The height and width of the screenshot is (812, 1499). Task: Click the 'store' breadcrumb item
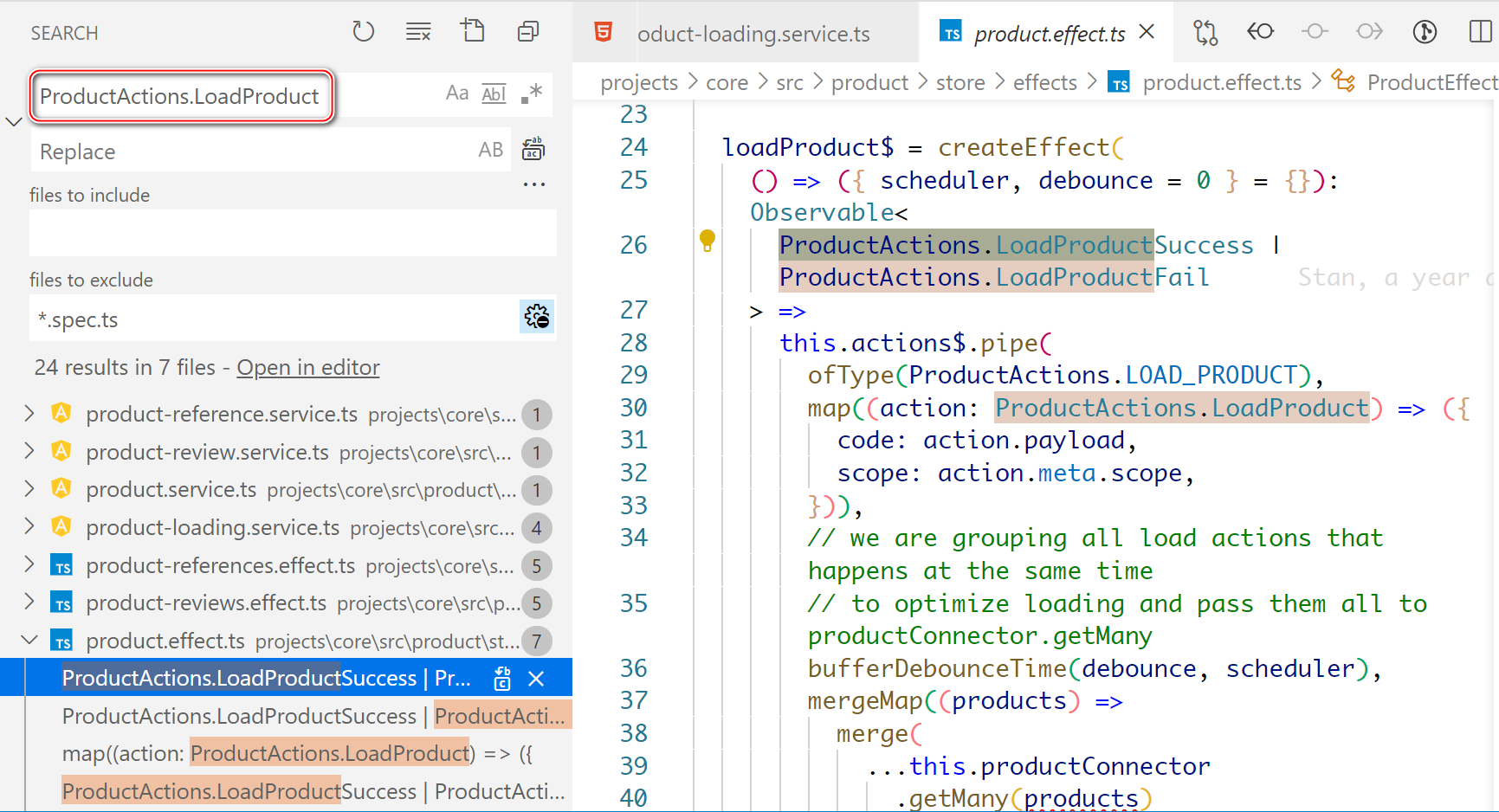tap(960, 82)
